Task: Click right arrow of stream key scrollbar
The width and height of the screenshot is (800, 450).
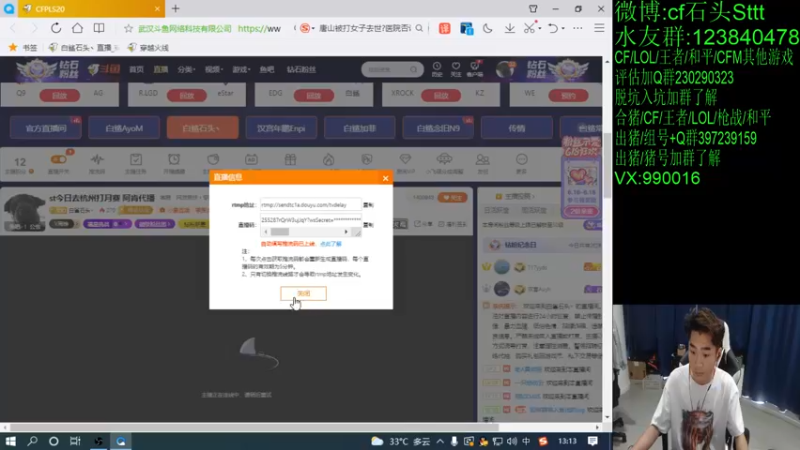Action: tap(346, 232)
